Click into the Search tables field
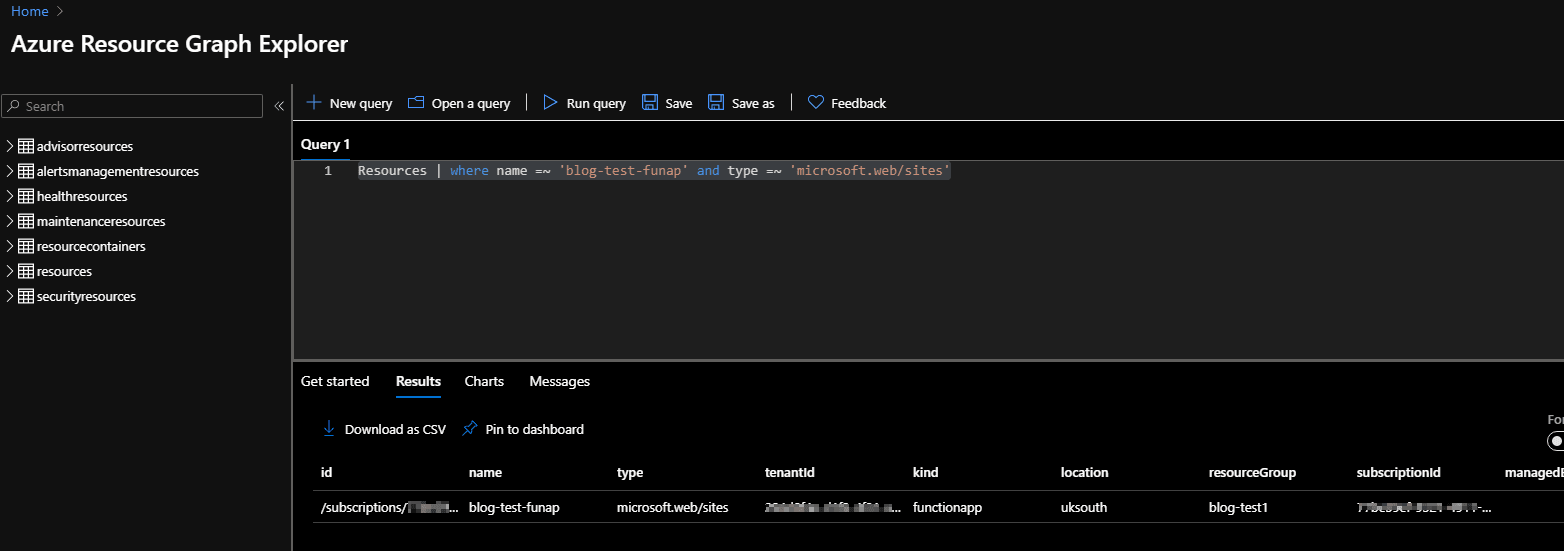The image size is (1564, 551). pos(132,106)
